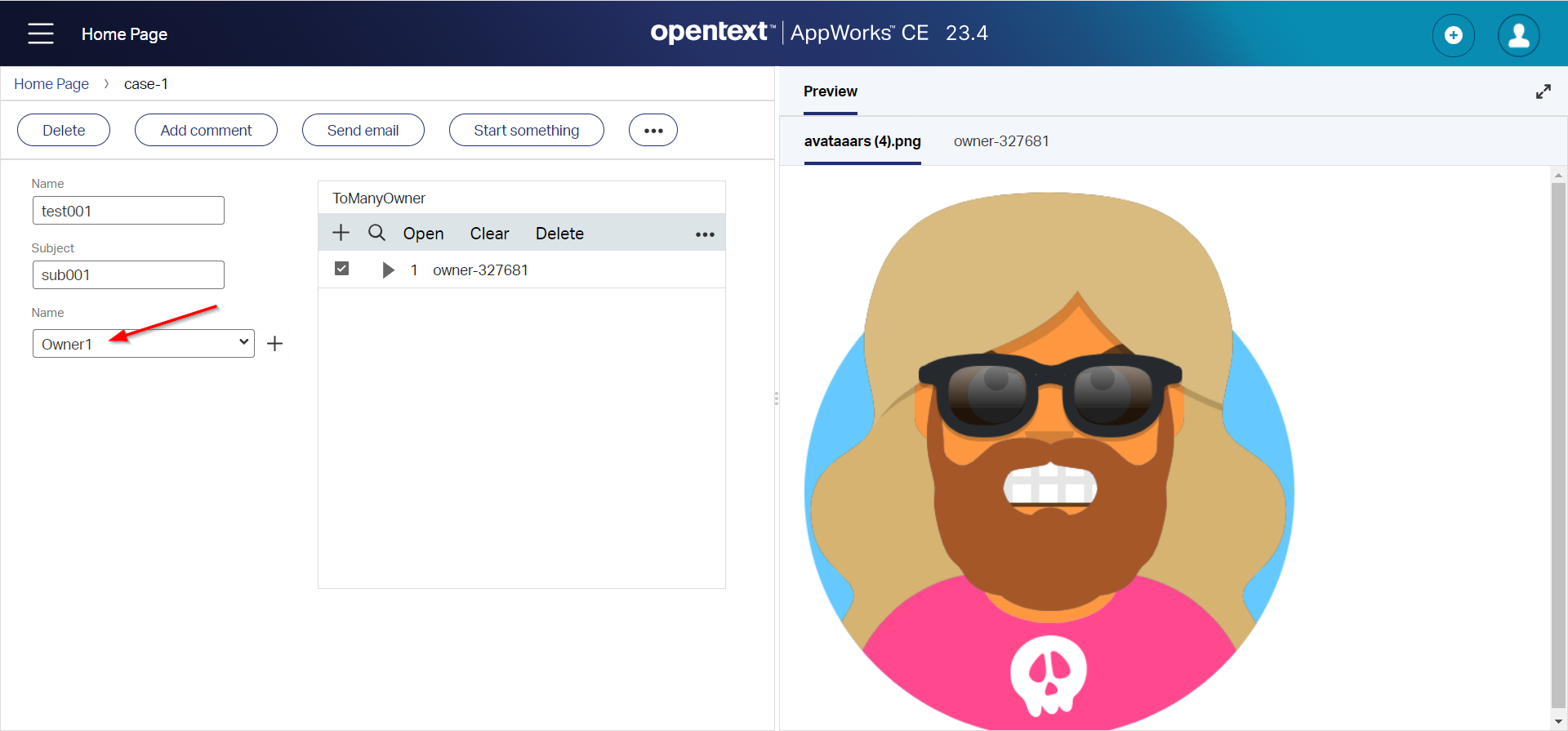1568x731 pixels.
Task: Uncheck the owner-327681 row checkbox
Action: tap(342, 269)
